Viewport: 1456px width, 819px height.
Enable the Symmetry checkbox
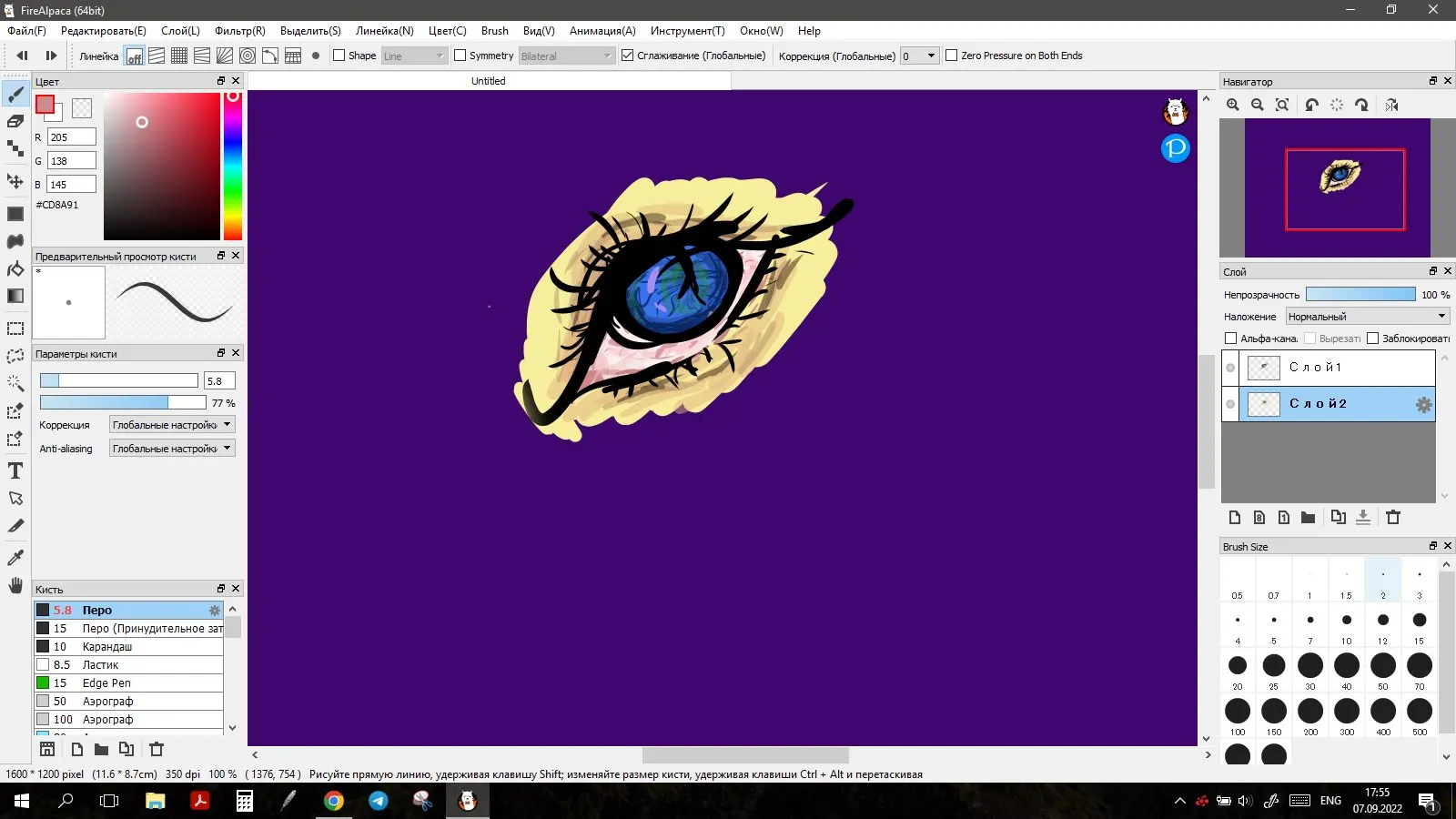pyautogui.click(x=460, y=56)
